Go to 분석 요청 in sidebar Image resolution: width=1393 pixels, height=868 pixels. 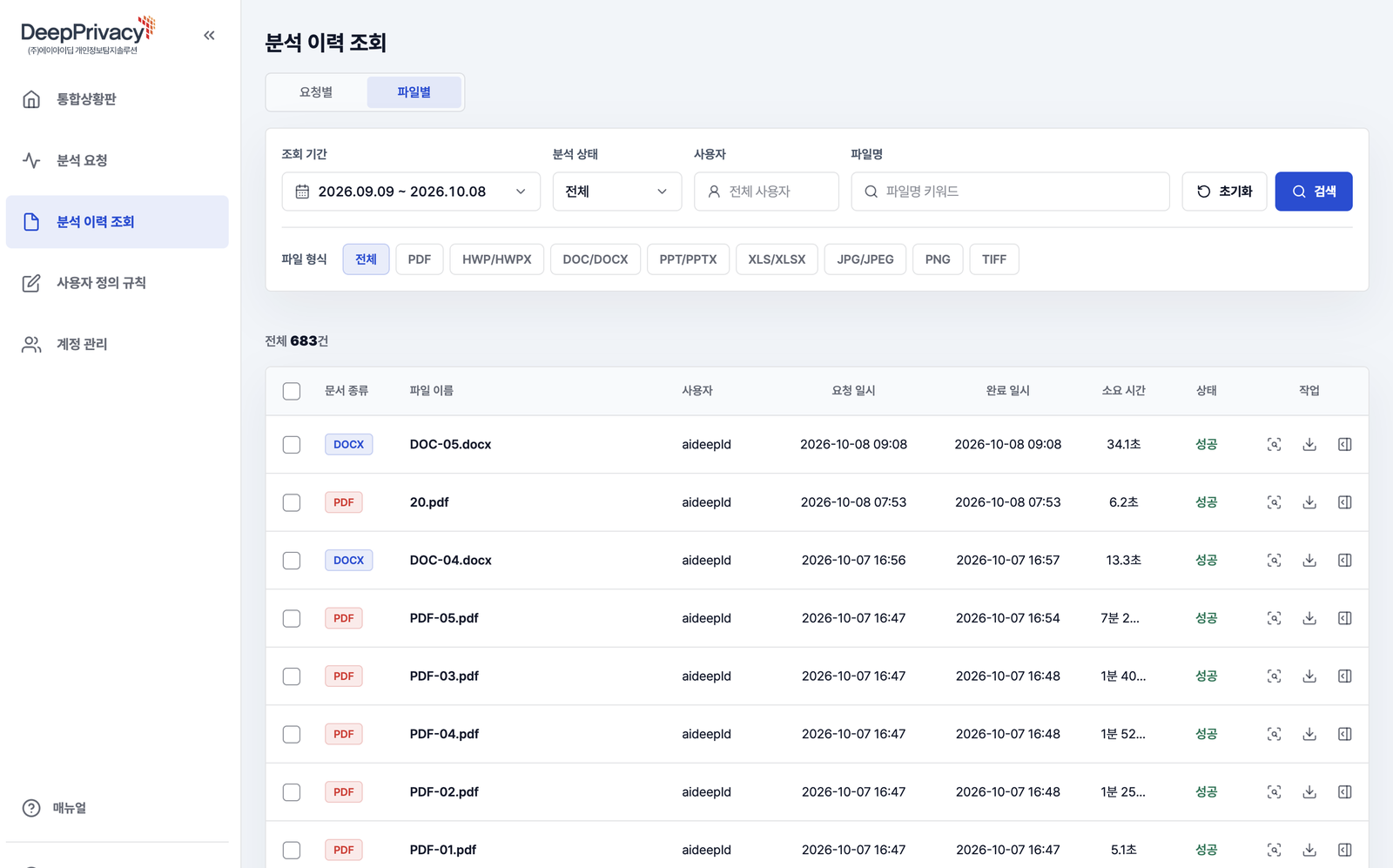[x=117, y=160]
